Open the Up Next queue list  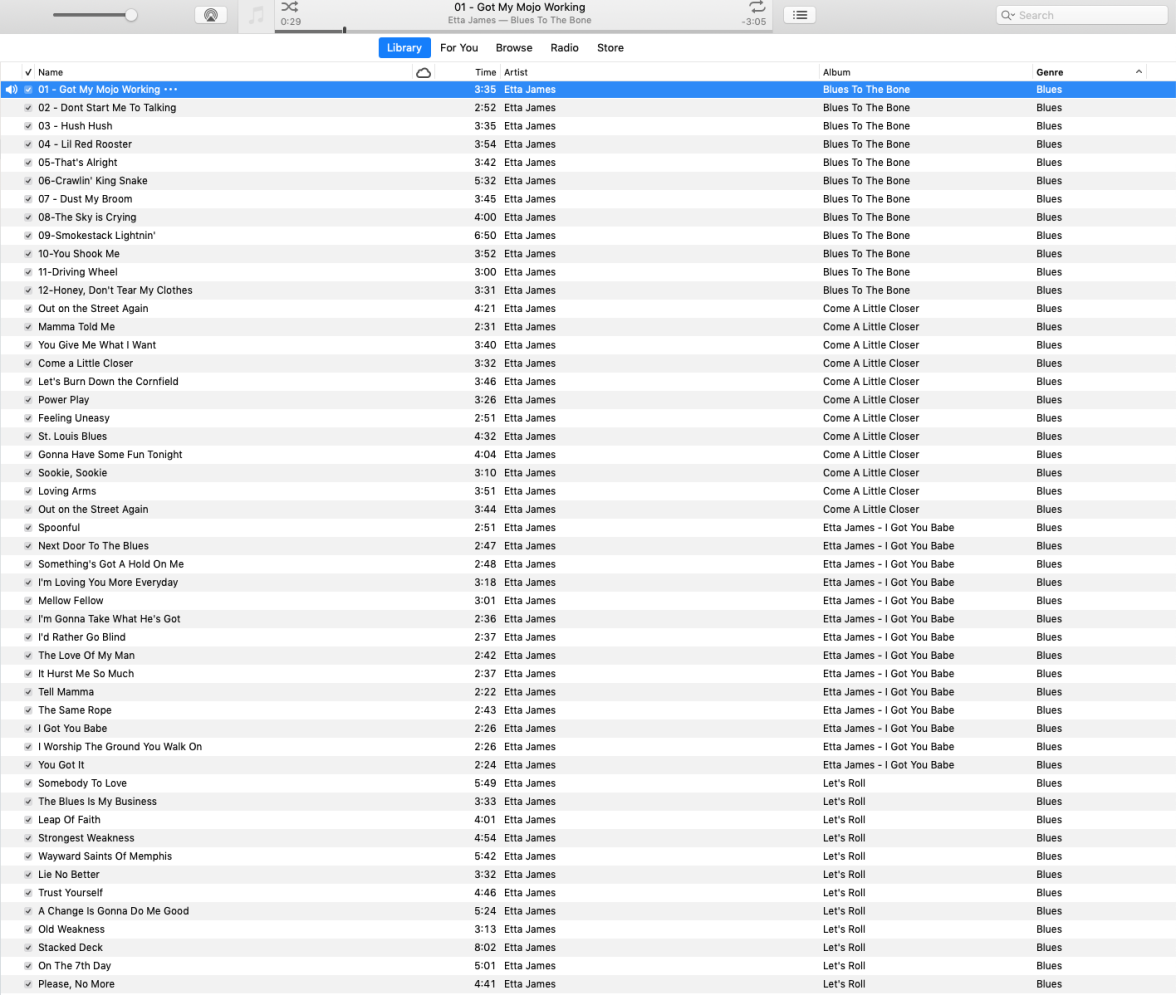point(799,15)
